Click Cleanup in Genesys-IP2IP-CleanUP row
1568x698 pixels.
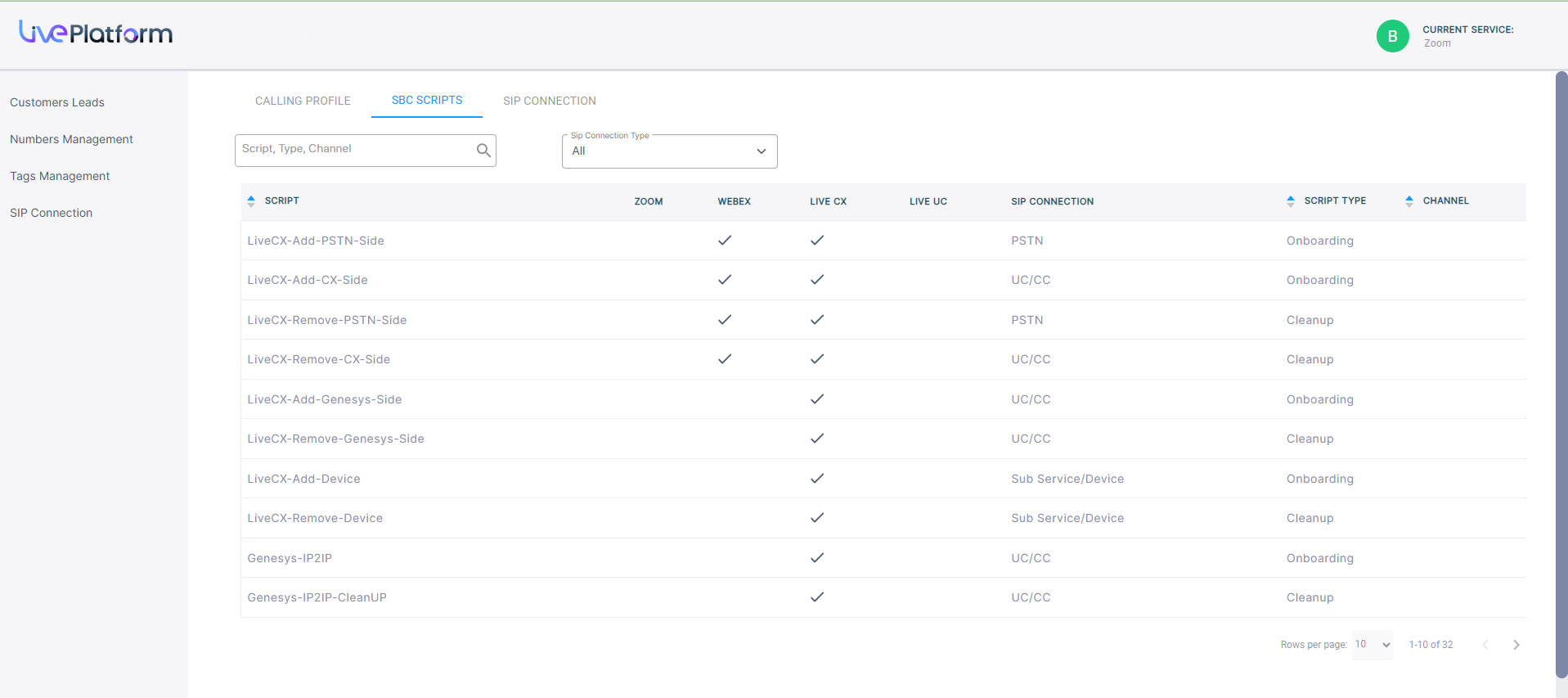(1310, 597)
